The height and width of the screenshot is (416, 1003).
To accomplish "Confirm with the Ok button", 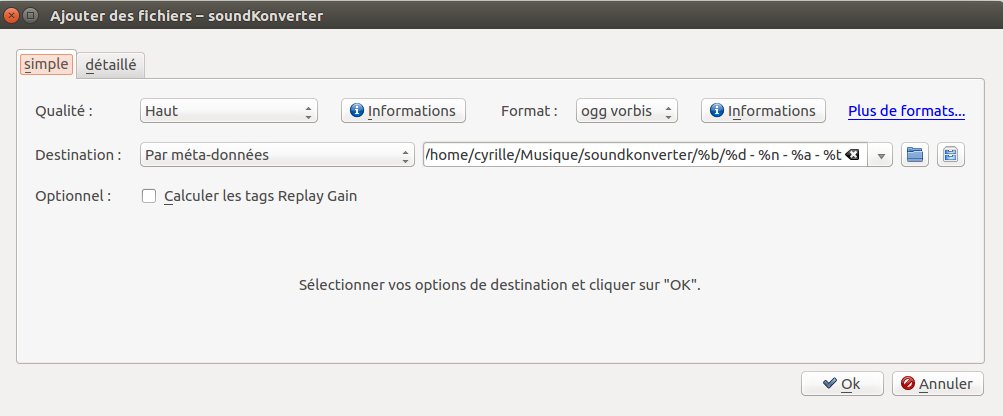I will (x=841, y=383).
